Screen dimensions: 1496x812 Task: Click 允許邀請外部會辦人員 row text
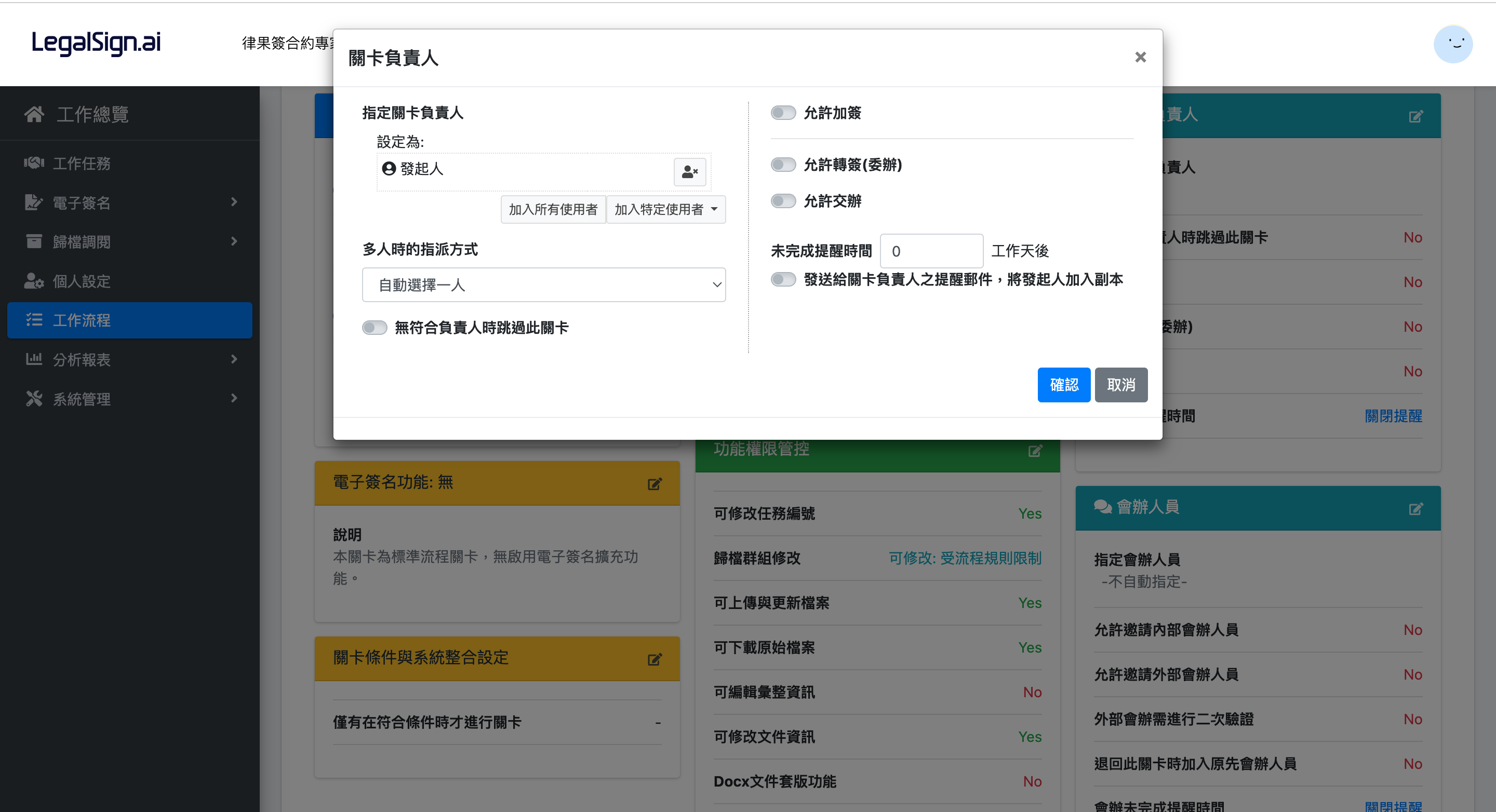pyautogui.click(x=1166, y=674)
